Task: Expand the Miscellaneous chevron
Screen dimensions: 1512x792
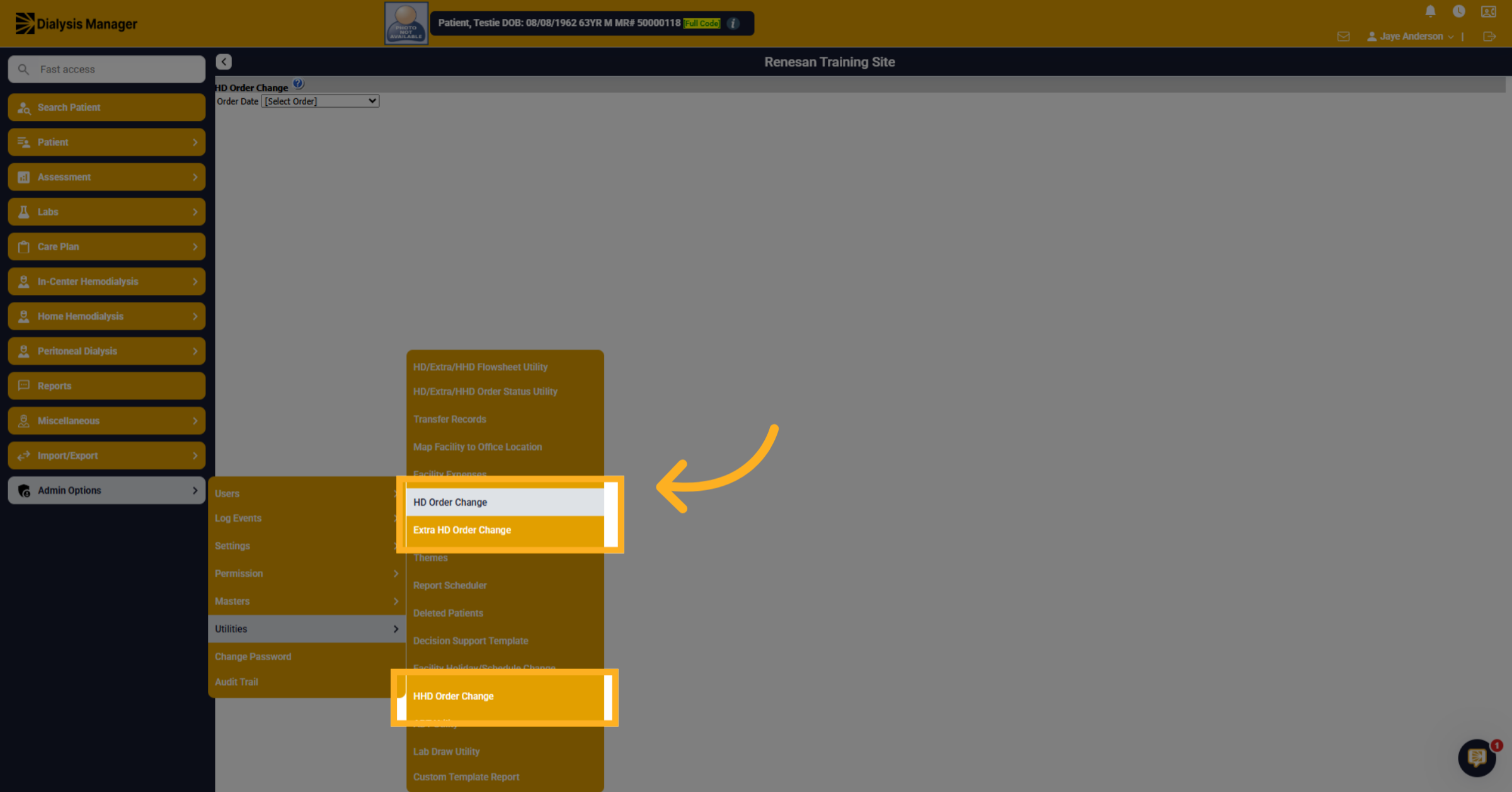Action: click(195, 421)
